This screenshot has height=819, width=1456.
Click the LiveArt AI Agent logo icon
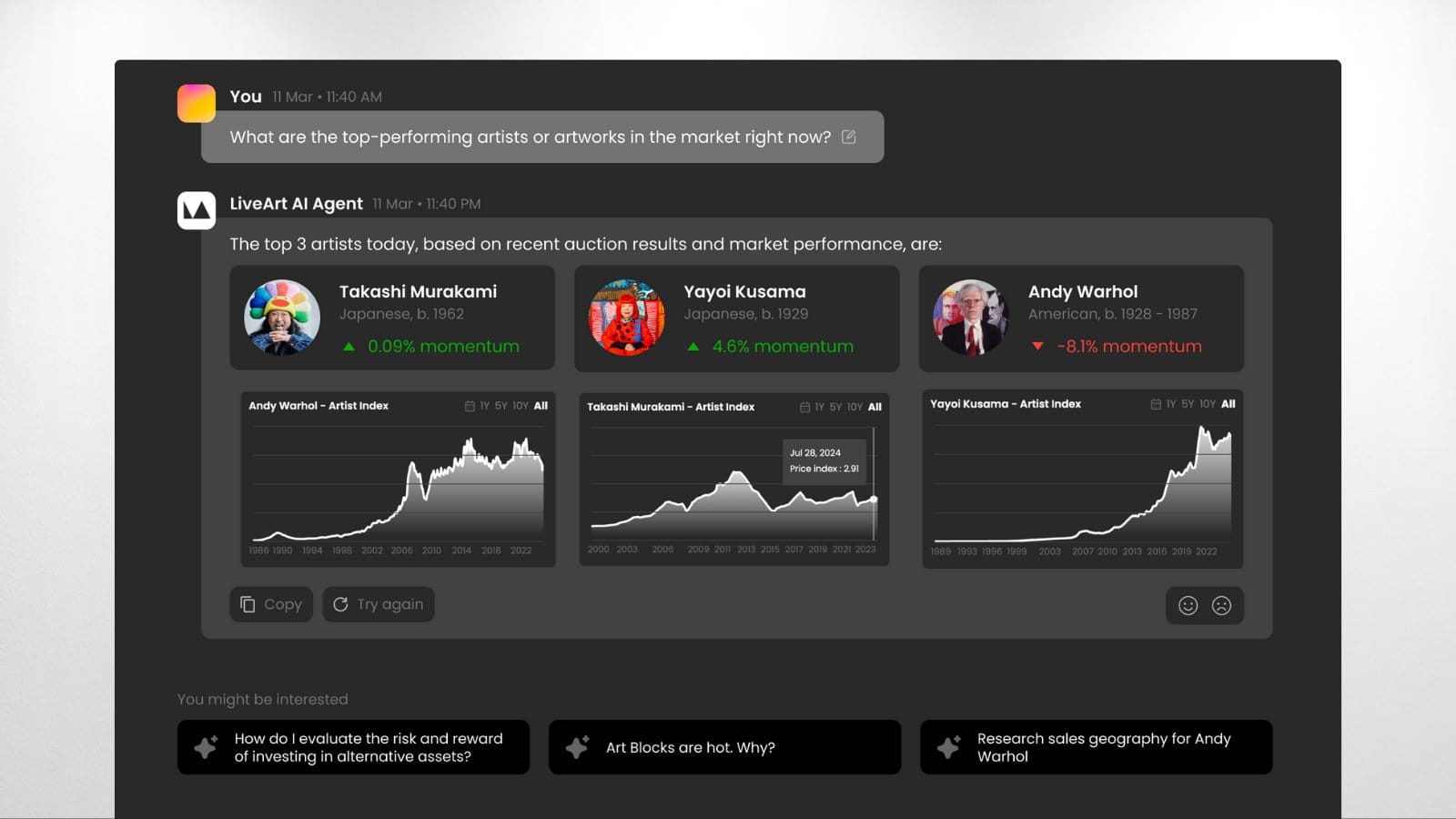(197, 210)
